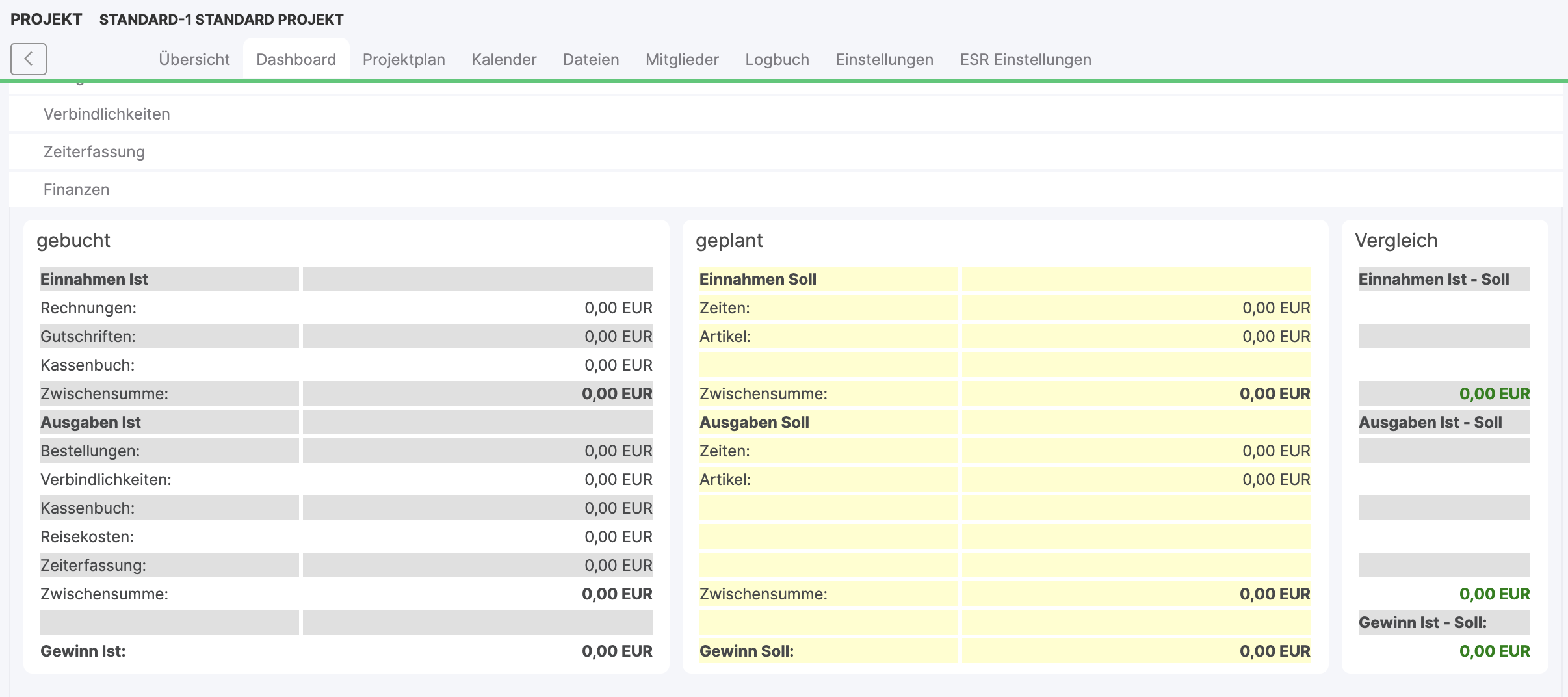Image resolution: width=1568 pixels, height=697 pixels.
Task: Click the Rechnungen amount in gebucht
Action: pyautogui.click(x=618, y=308)
